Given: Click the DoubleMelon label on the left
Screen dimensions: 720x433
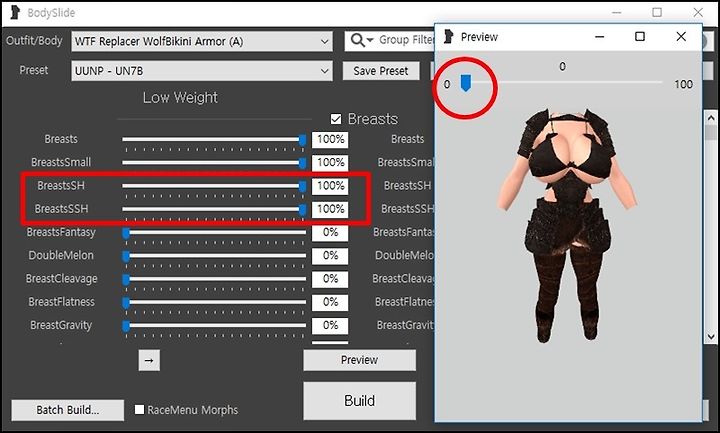Looking at the screenshot, I should click(x=61, y=255).
